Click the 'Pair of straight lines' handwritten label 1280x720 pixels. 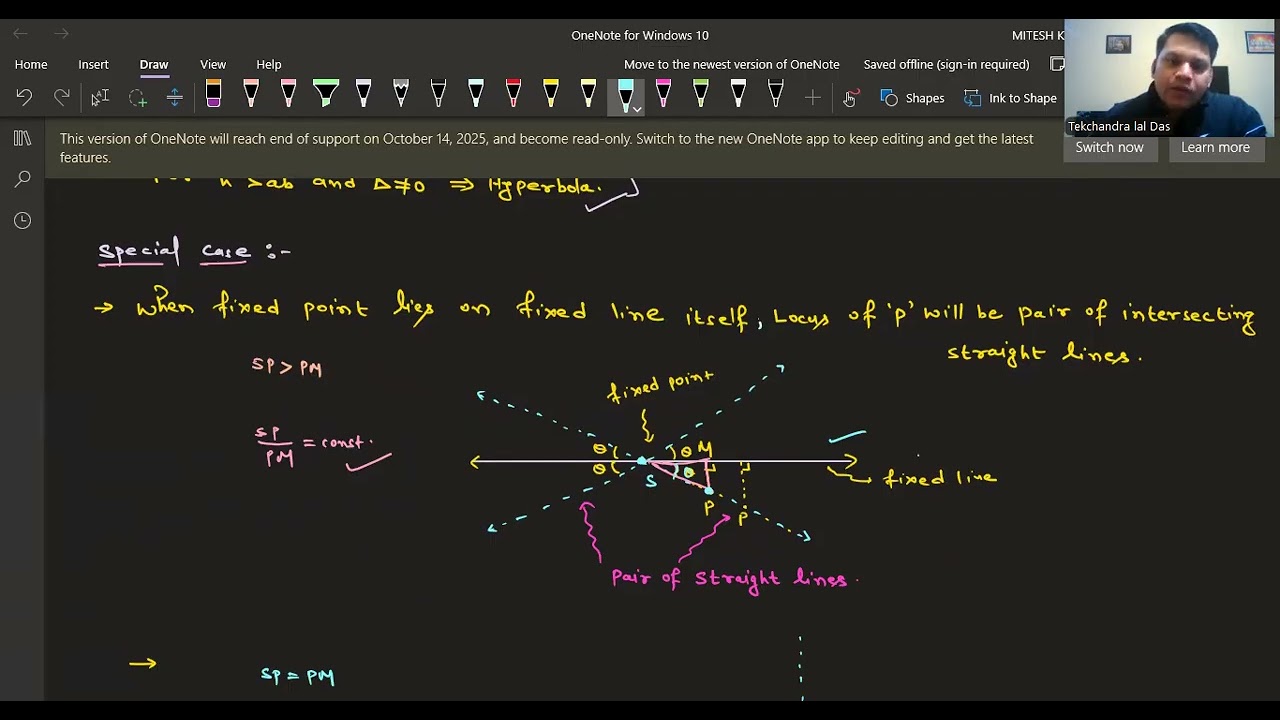pos(730,579)
